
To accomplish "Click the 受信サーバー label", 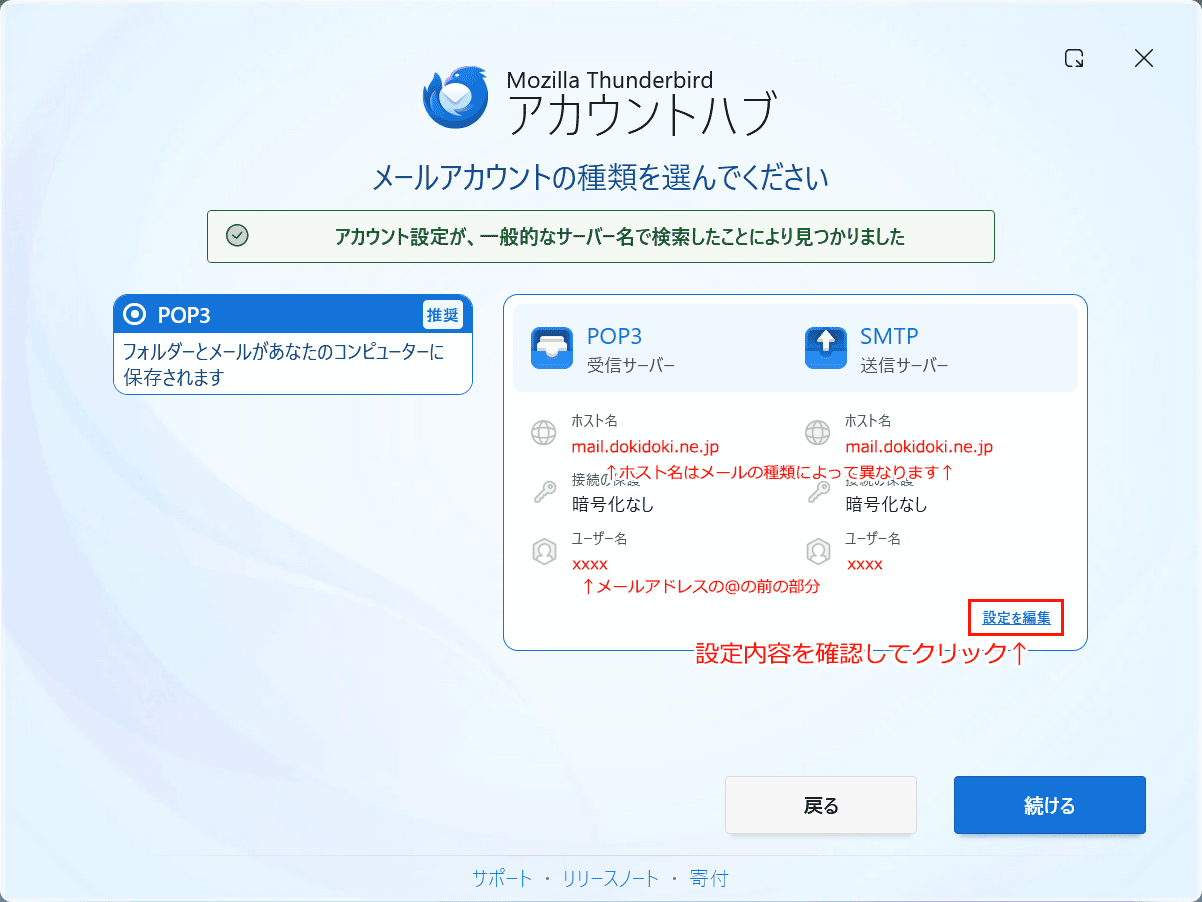I will [x=631, y=366].
